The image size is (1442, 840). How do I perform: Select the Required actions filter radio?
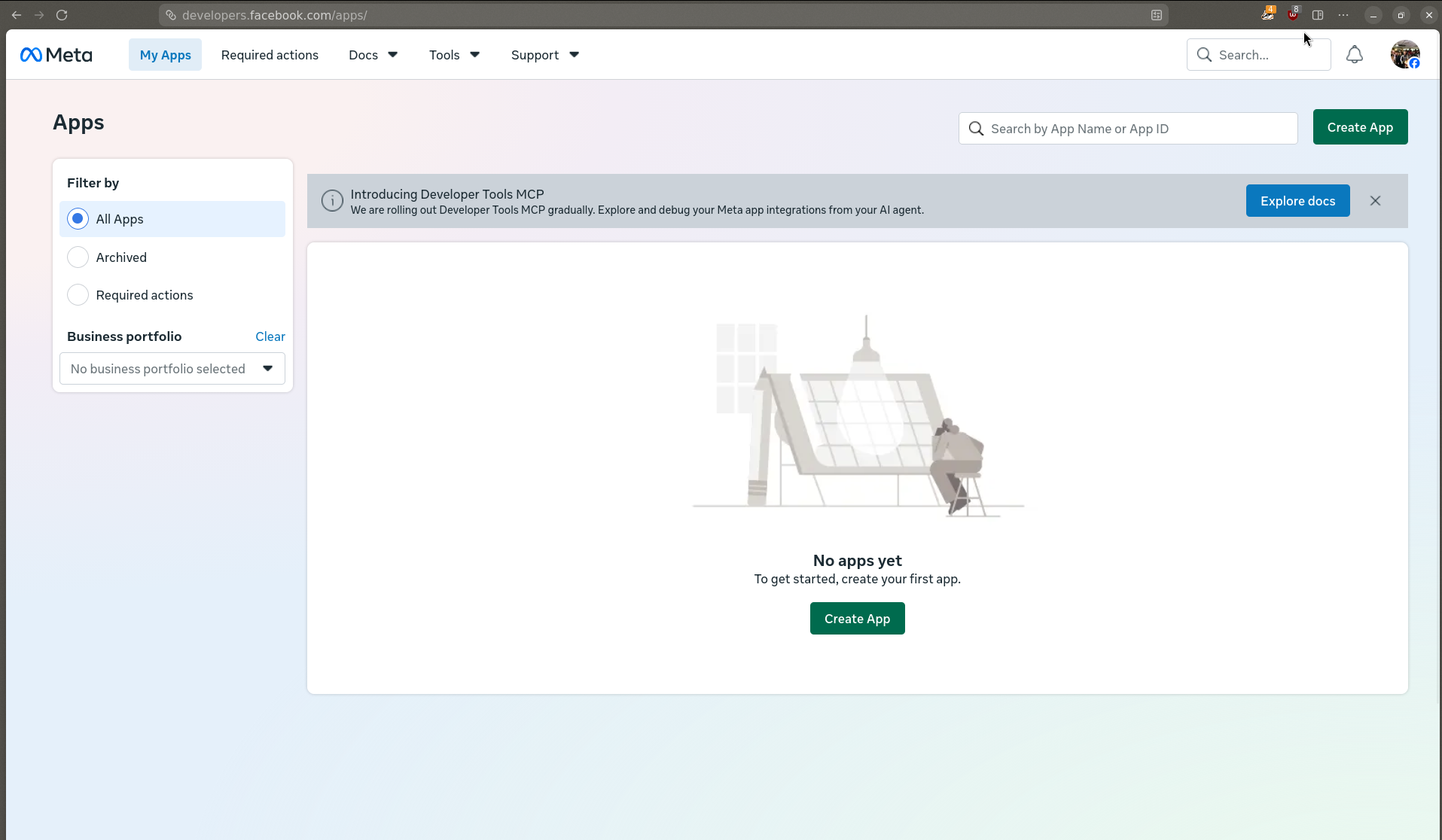(x=78, y=295)
